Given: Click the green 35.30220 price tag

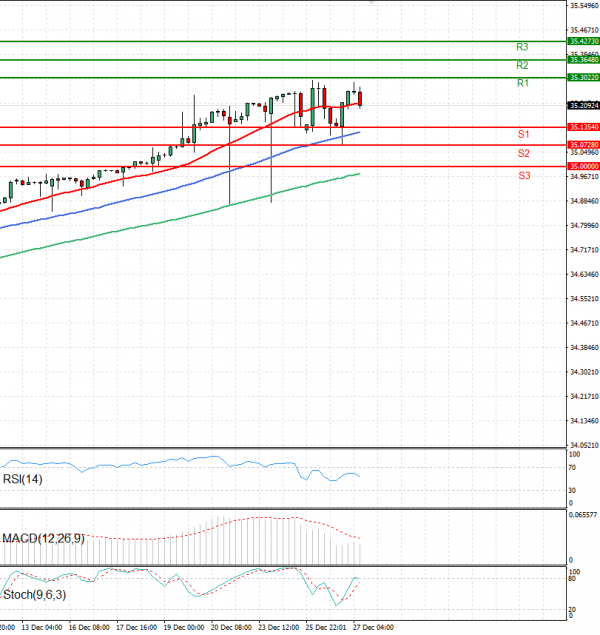Looking at the screenshot, I should (x=583, y=77).
